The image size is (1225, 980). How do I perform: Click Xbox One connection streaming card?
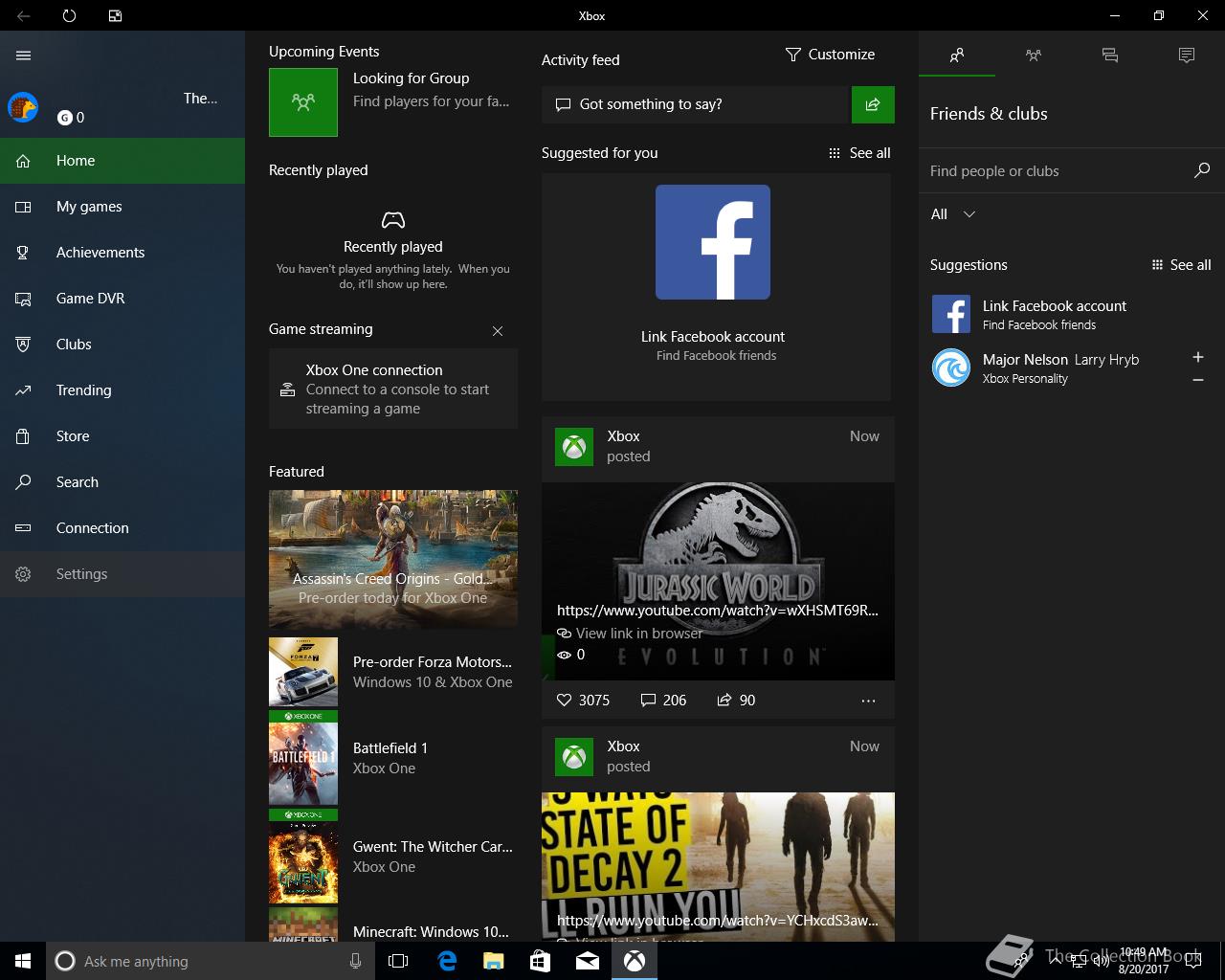393,389
